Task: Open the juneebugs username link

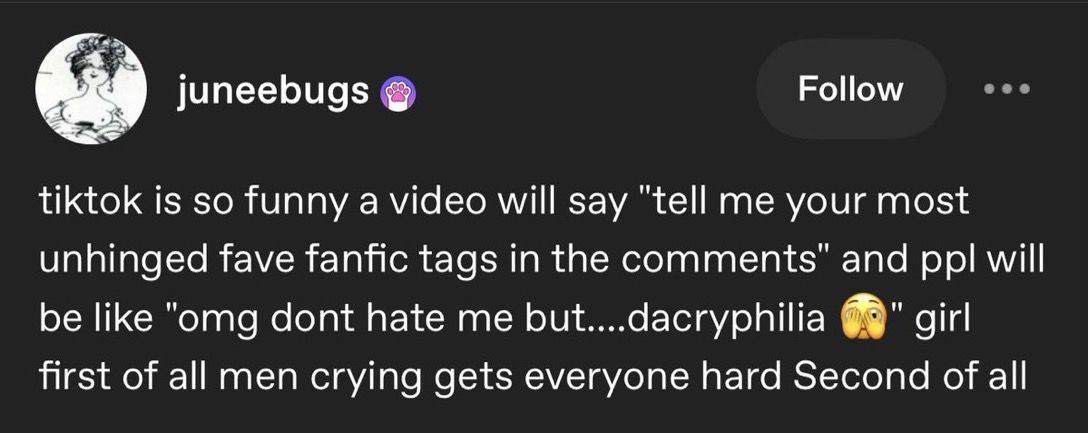Action: 270,92
